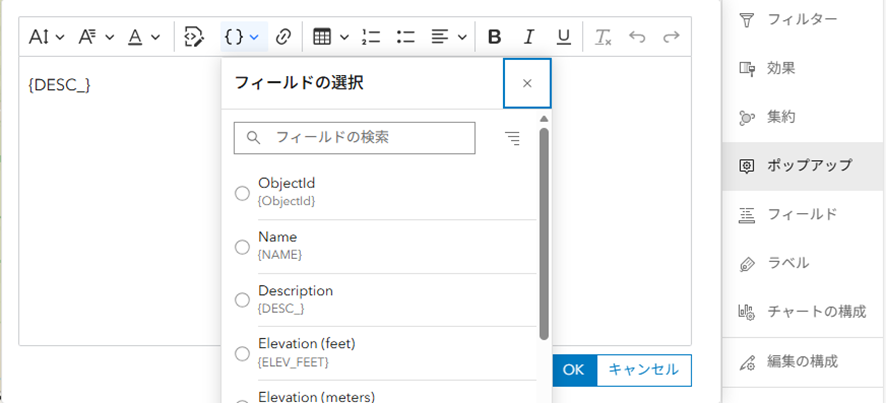Viewport: 886px width, 403px height.
Task: Open チャートの構成 in side panel
Action: pos(802,311)
